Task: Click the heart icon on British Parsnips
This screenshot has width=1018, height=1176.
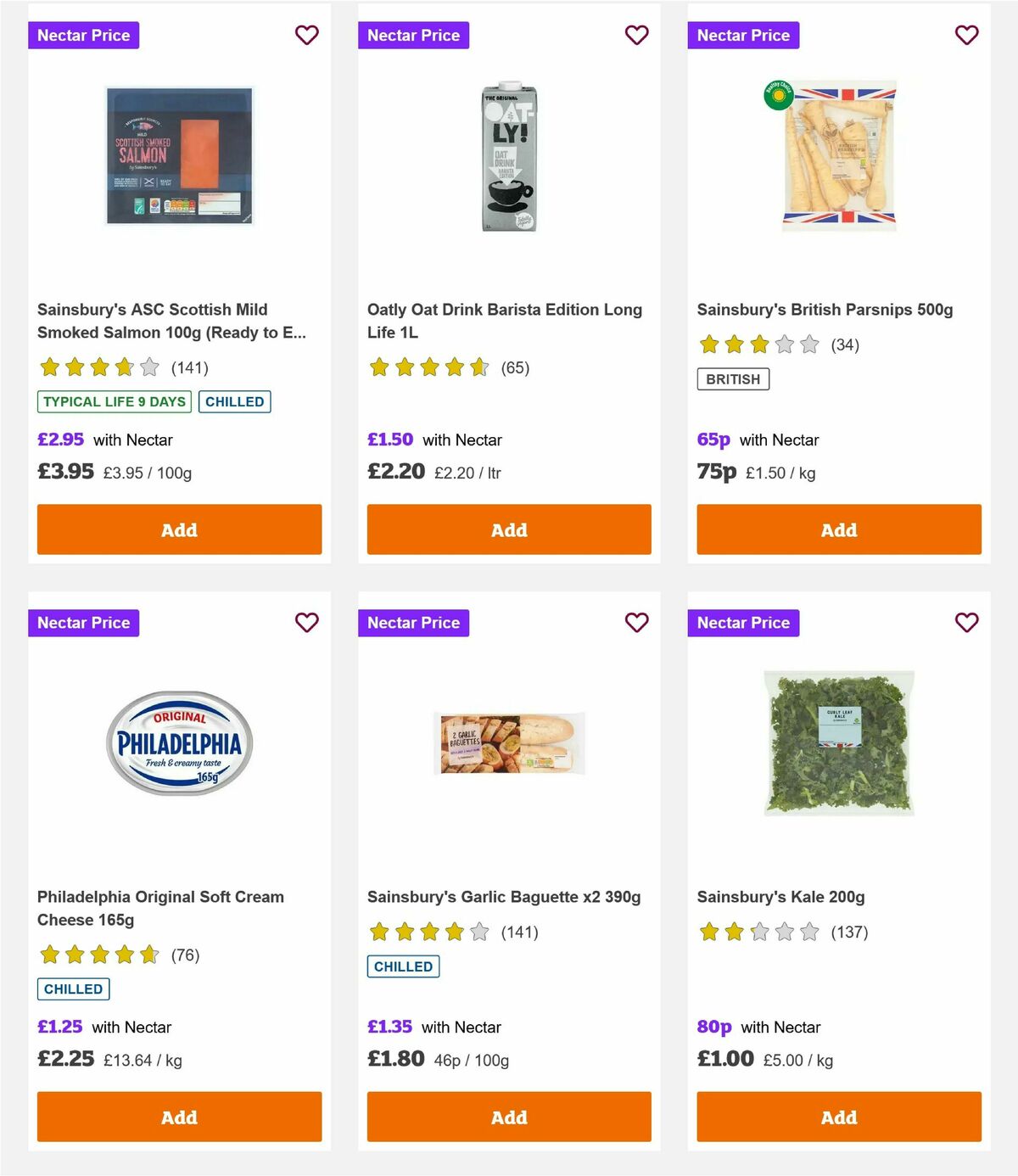Action: click(966, 36)
